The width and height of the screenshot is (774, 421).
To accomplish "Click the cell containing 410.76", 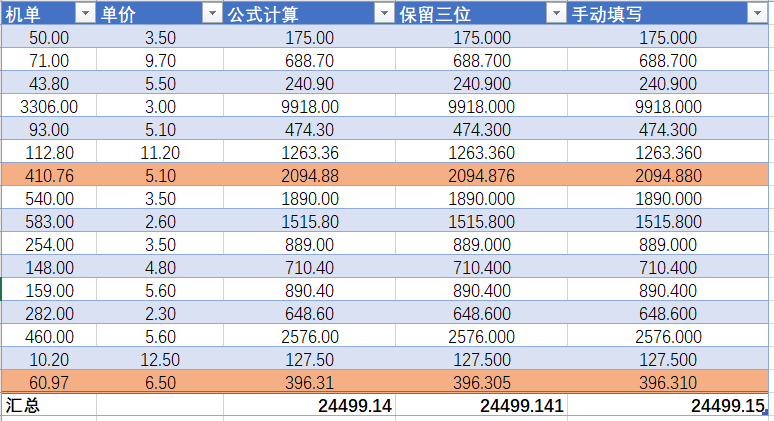I will pyautogui.click(x=49, y=176).
